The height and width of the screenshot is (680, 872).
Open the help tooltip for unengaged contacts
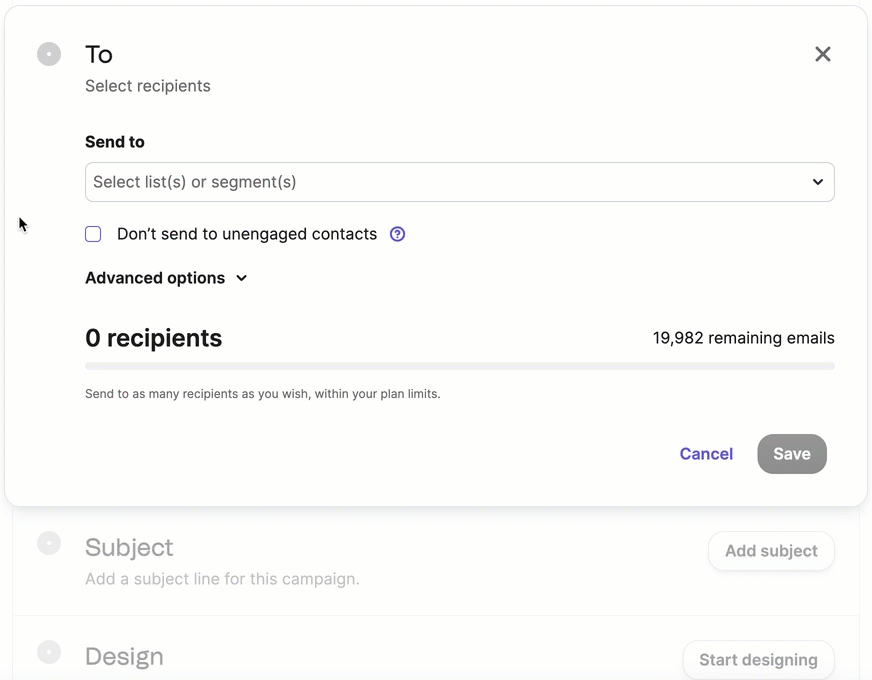[397, 234]
